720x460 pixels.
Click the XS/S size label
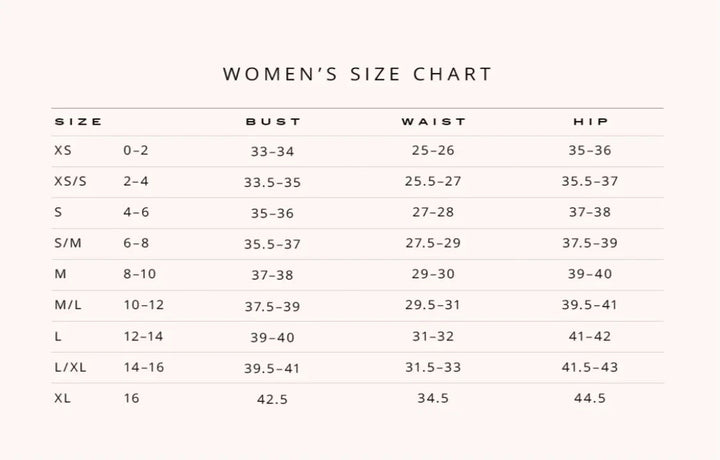(70, 181)
